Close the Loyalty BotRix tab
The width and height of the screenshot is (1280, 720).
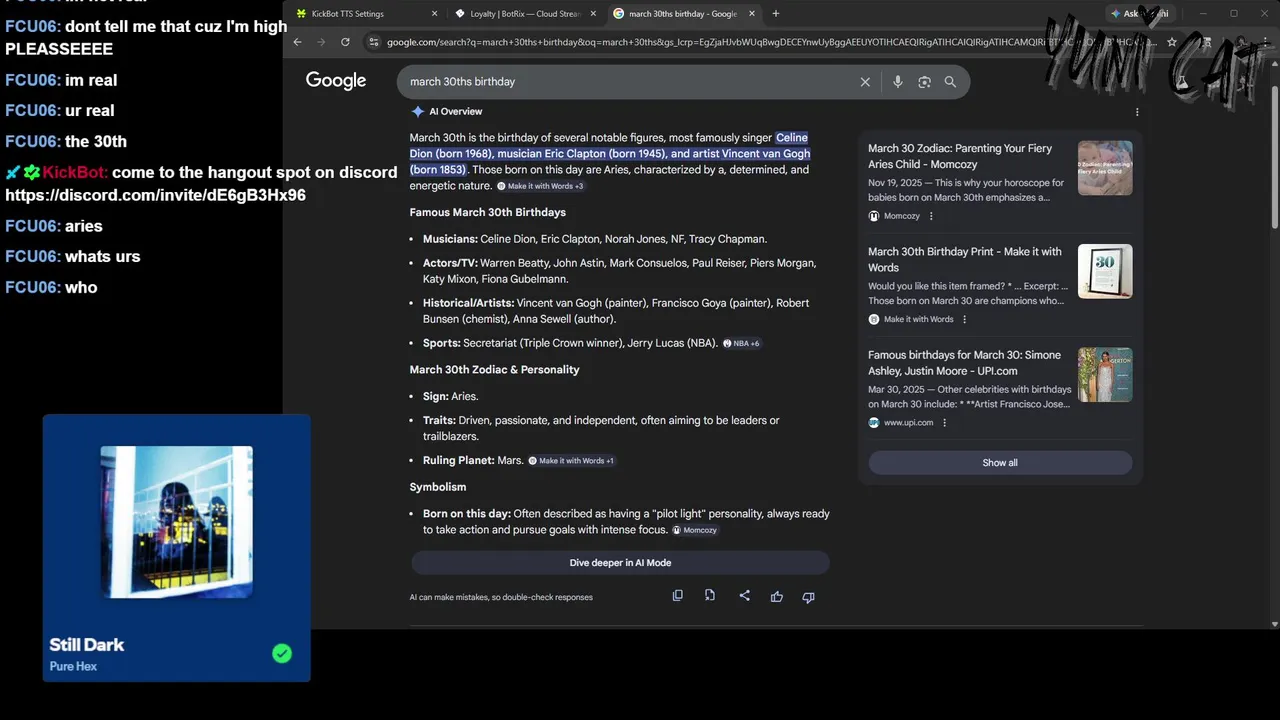coord(592,14)
